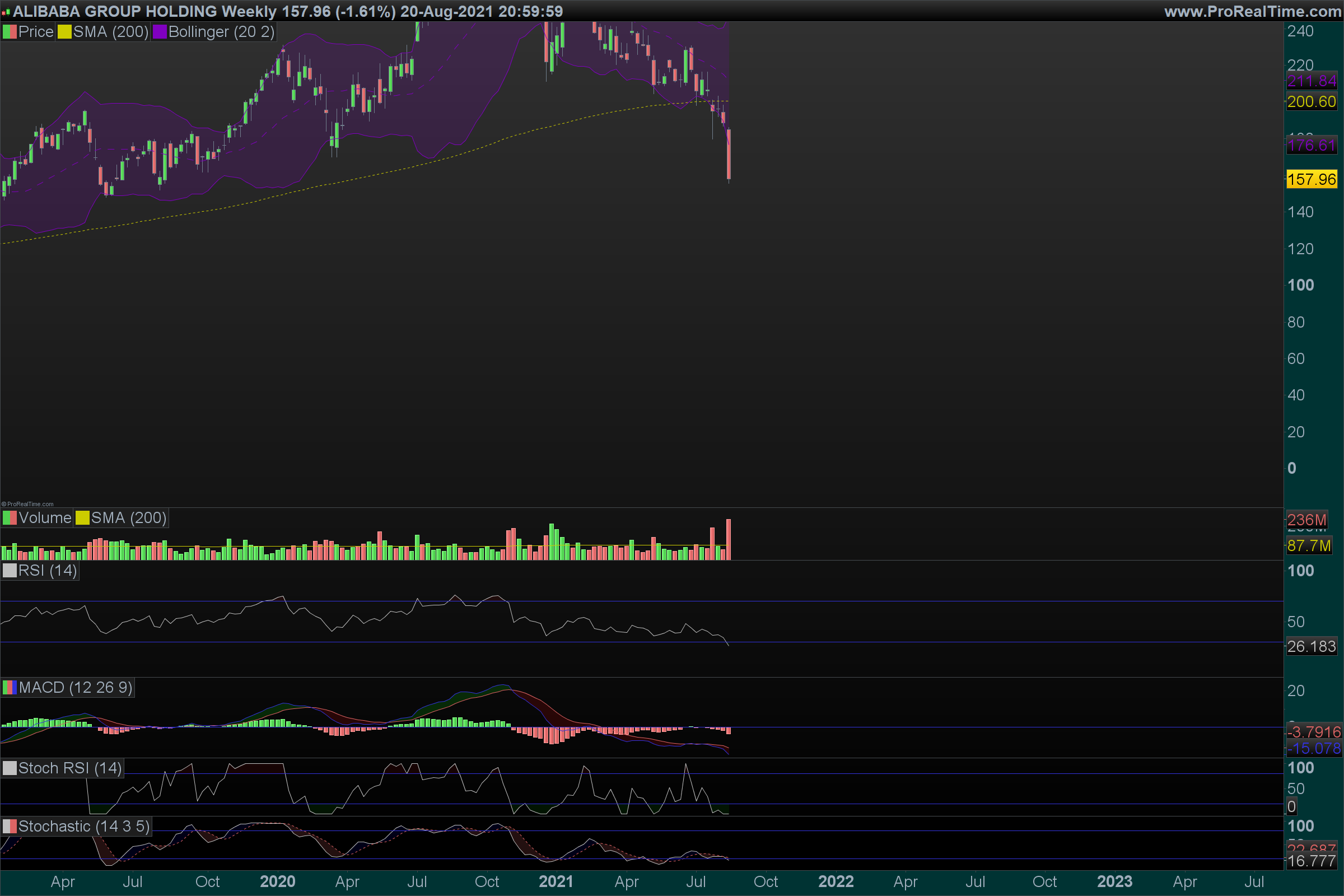
Task: Click the Price legend candle icon
Action: coord(10,32)
